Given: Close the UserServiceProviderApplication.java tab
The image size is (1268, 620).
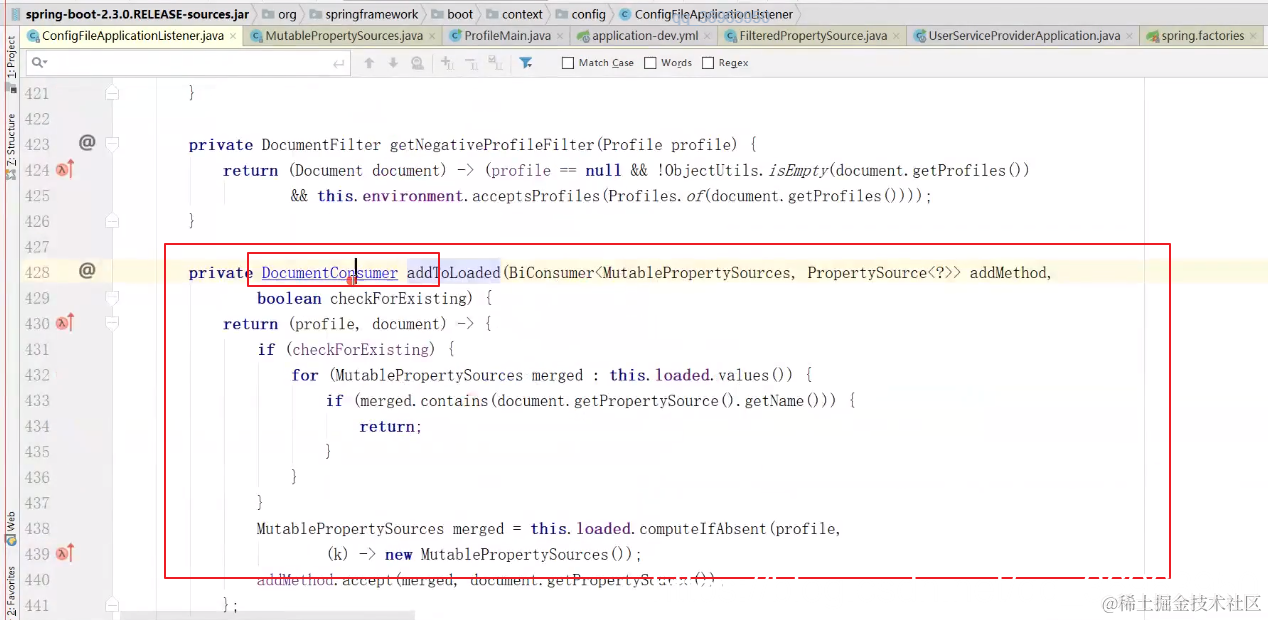Looking at the screenshot, I should tap(1130, 36).
